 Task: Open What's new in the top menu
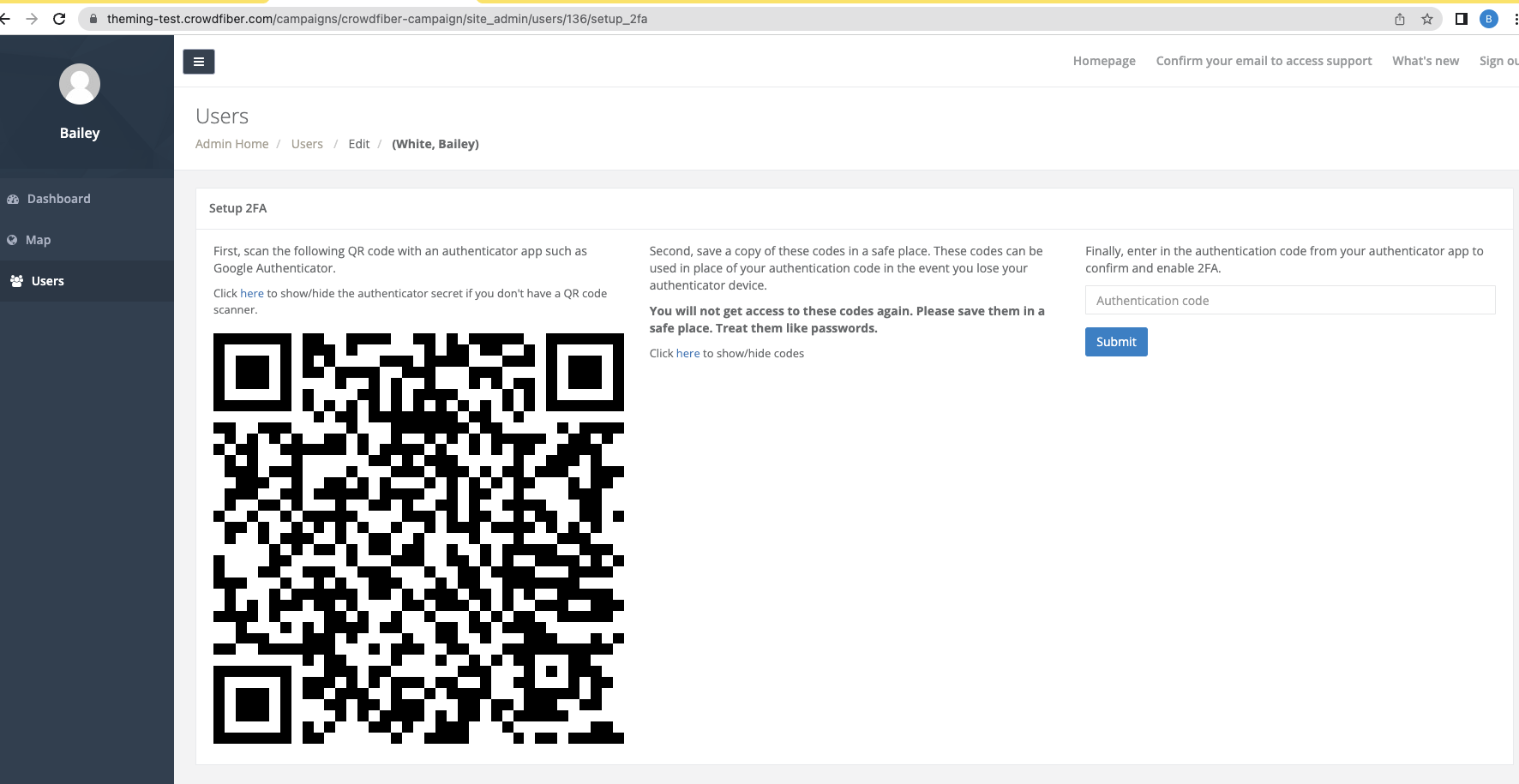click(x=1426, y=60)
